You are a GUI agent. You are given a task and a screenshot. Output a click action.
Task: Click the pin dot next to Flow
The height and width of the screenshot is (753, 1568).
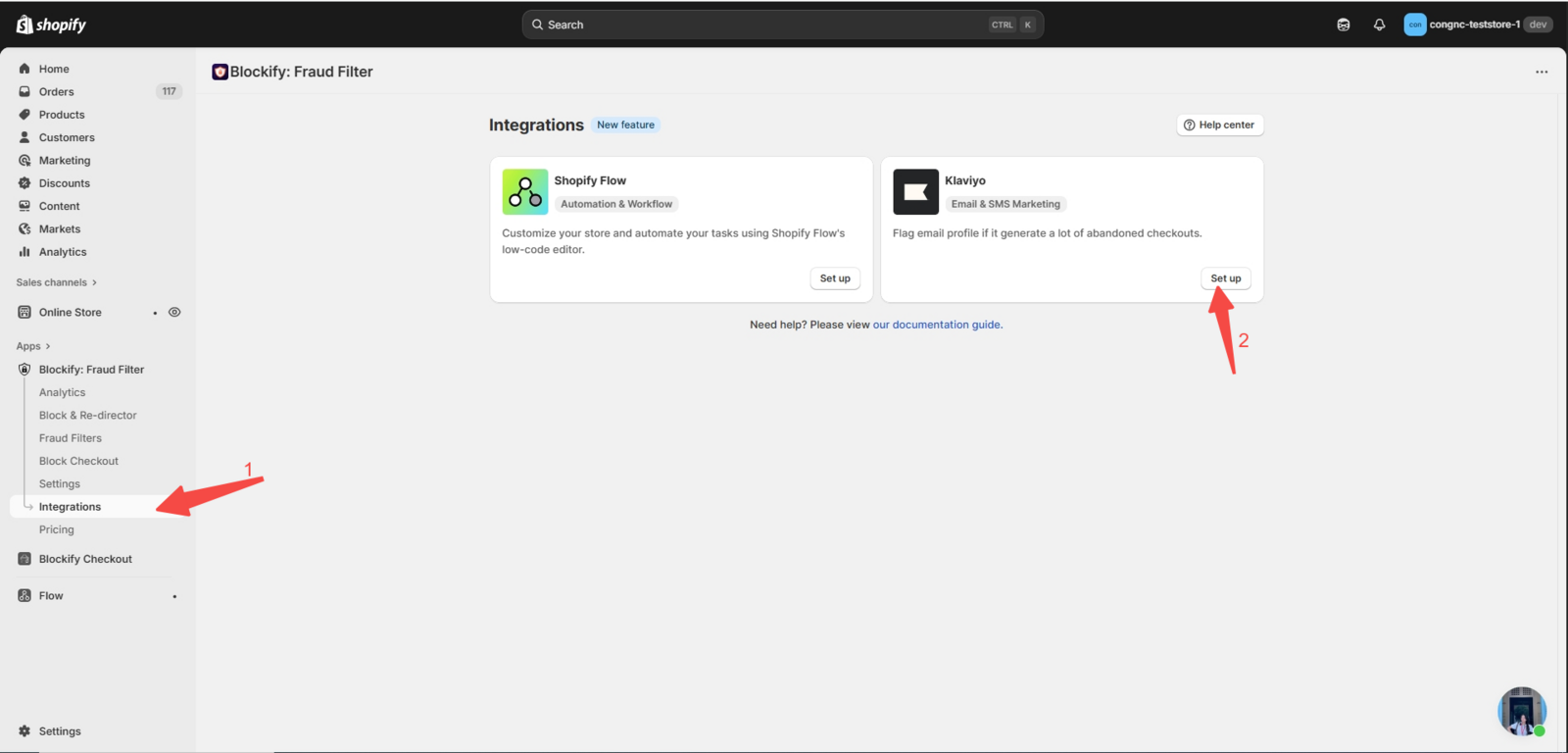(x=174, y=596)
